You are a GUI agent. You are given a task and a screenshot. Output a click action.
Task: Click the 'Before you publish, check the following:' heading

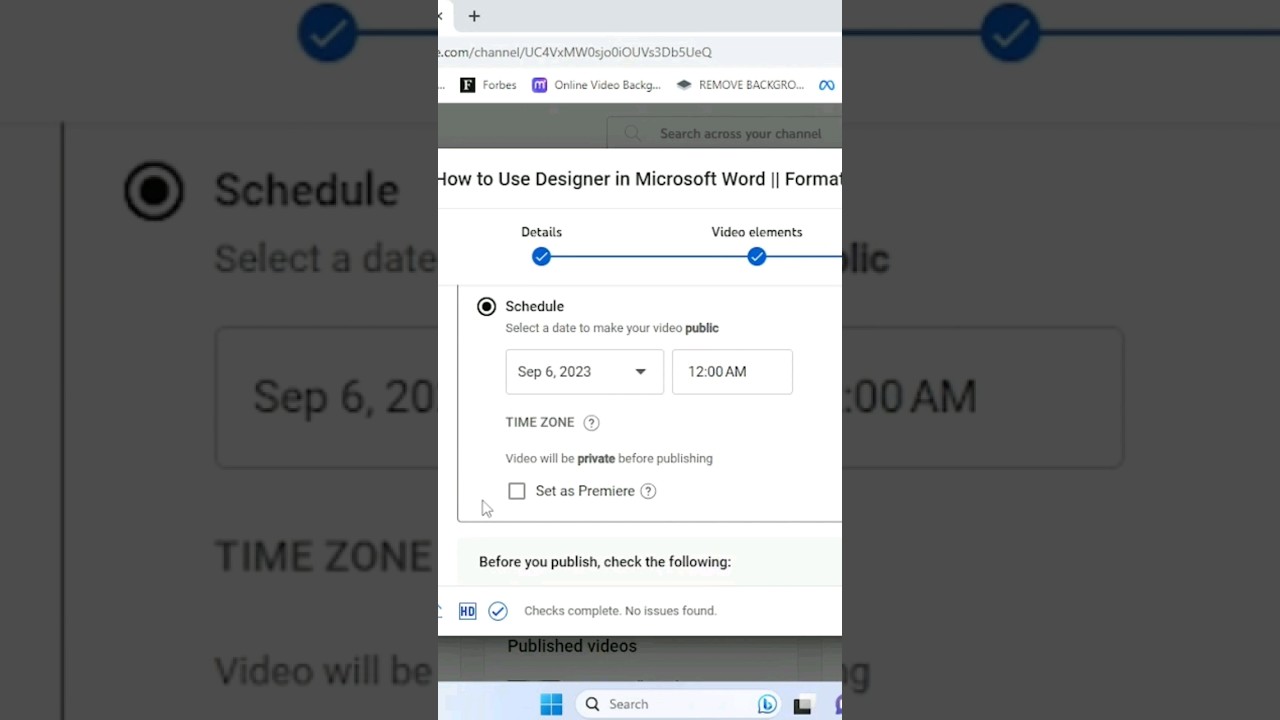click(605, 562)
